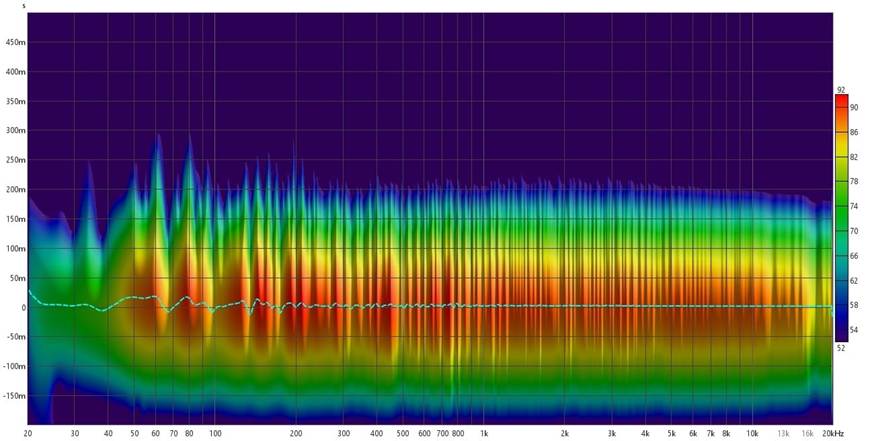Click the 0 label on time axis
Screen dimensions: 872x441
[x=22, y=307]
